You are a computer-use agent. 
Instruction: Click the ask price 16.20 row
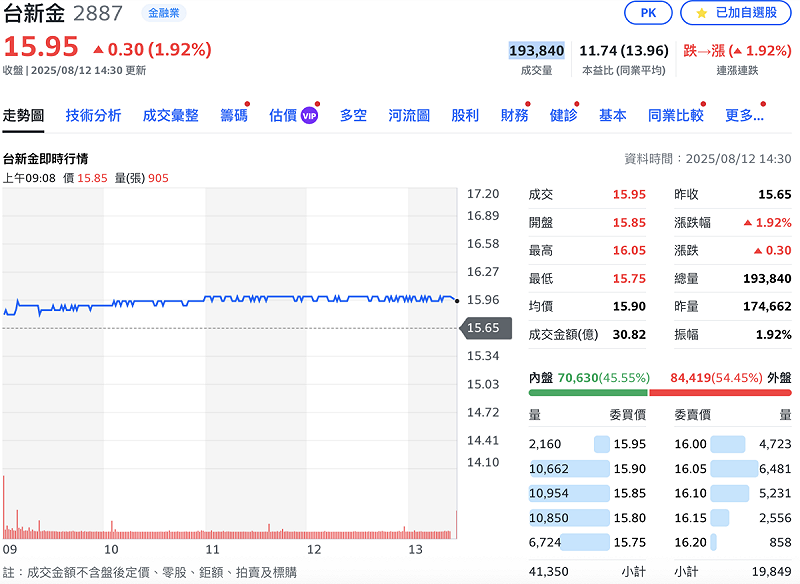click(733, 542)
